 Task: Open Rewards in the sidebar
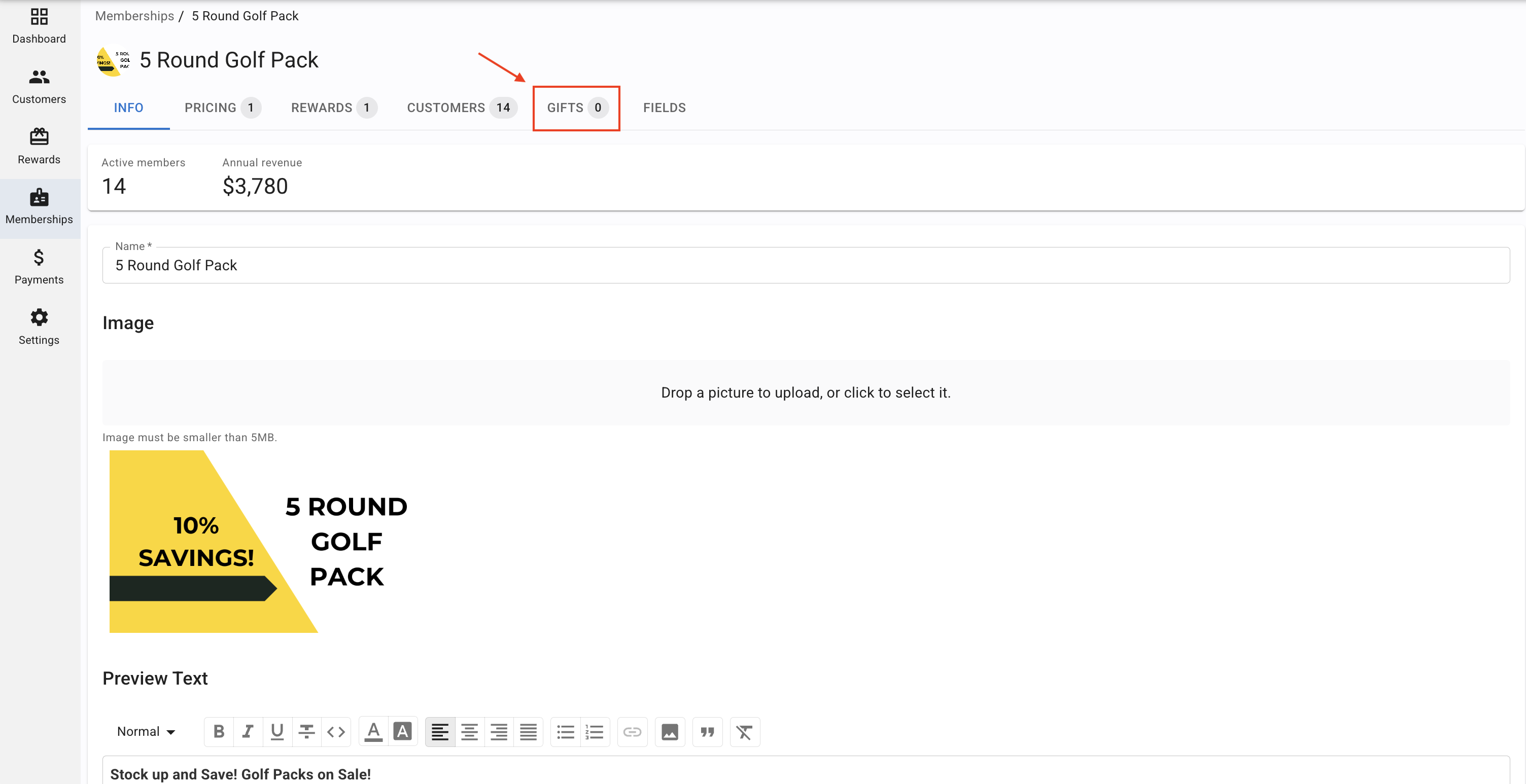point(39,146)
